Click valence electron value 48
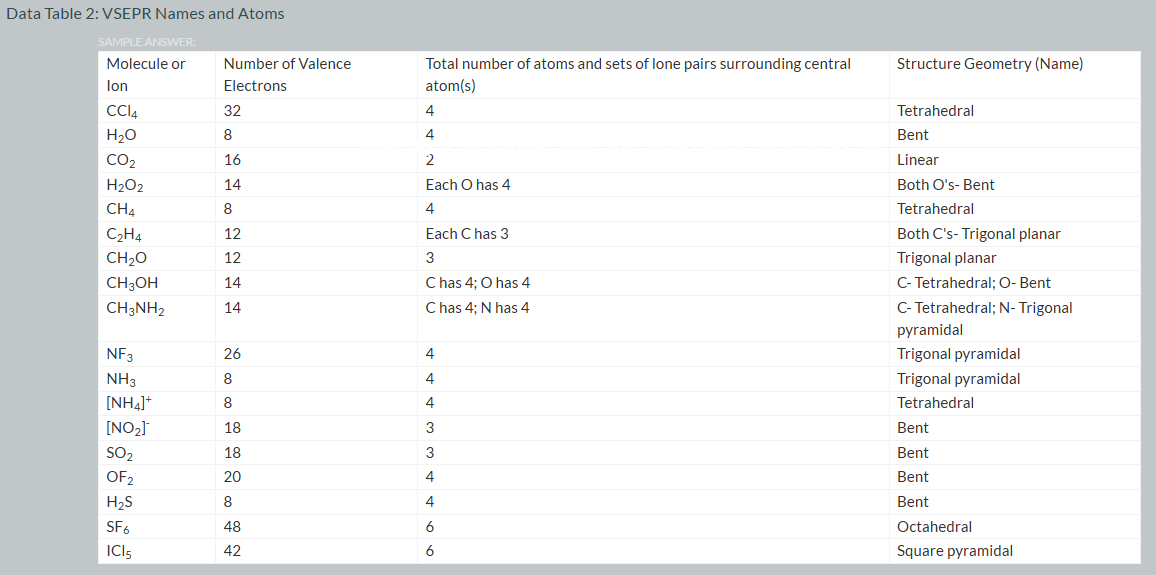Viewport: 1156px width, 575px height. coord(232,527)
